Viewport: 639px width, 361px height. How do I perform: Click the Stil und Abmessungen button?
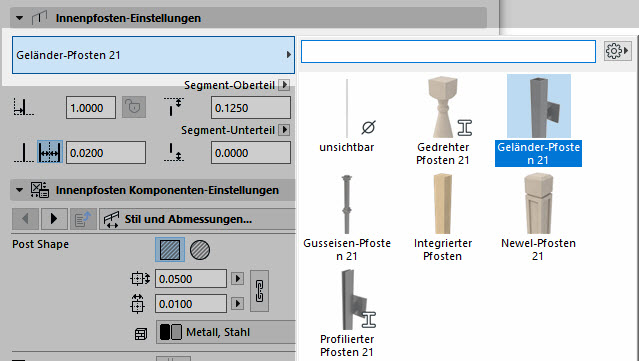coord(197,219)
